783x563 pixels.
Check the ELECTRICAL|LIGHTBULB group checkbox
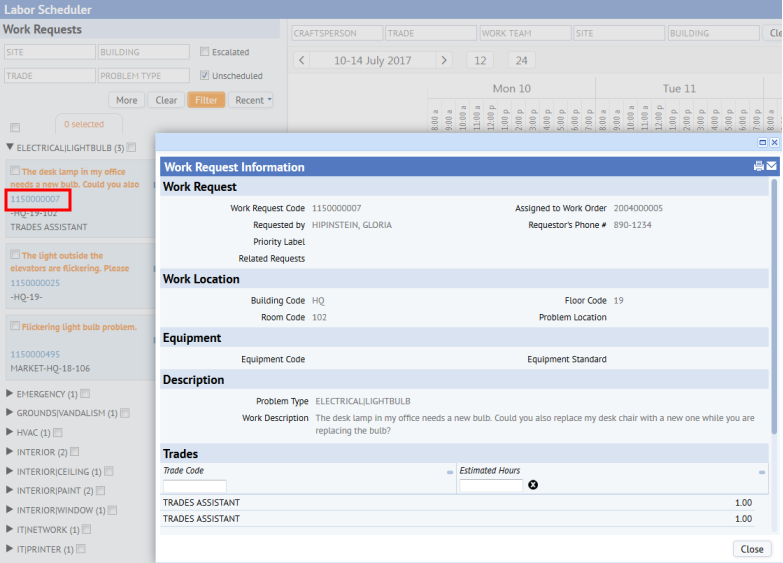(x=132, y=147)
